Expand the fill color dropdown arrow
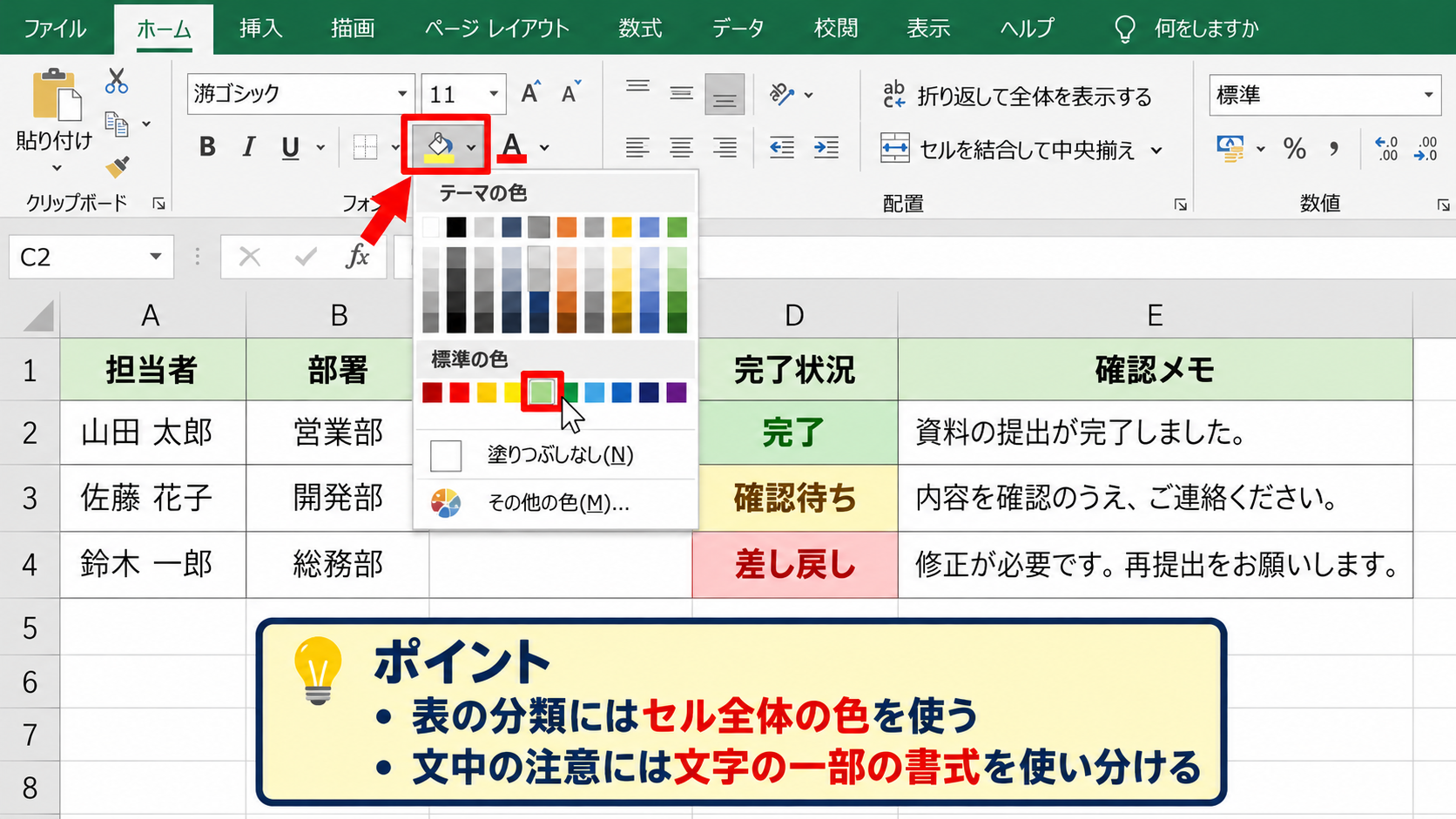Screen dimensions: 1456x819 (471, 148)
